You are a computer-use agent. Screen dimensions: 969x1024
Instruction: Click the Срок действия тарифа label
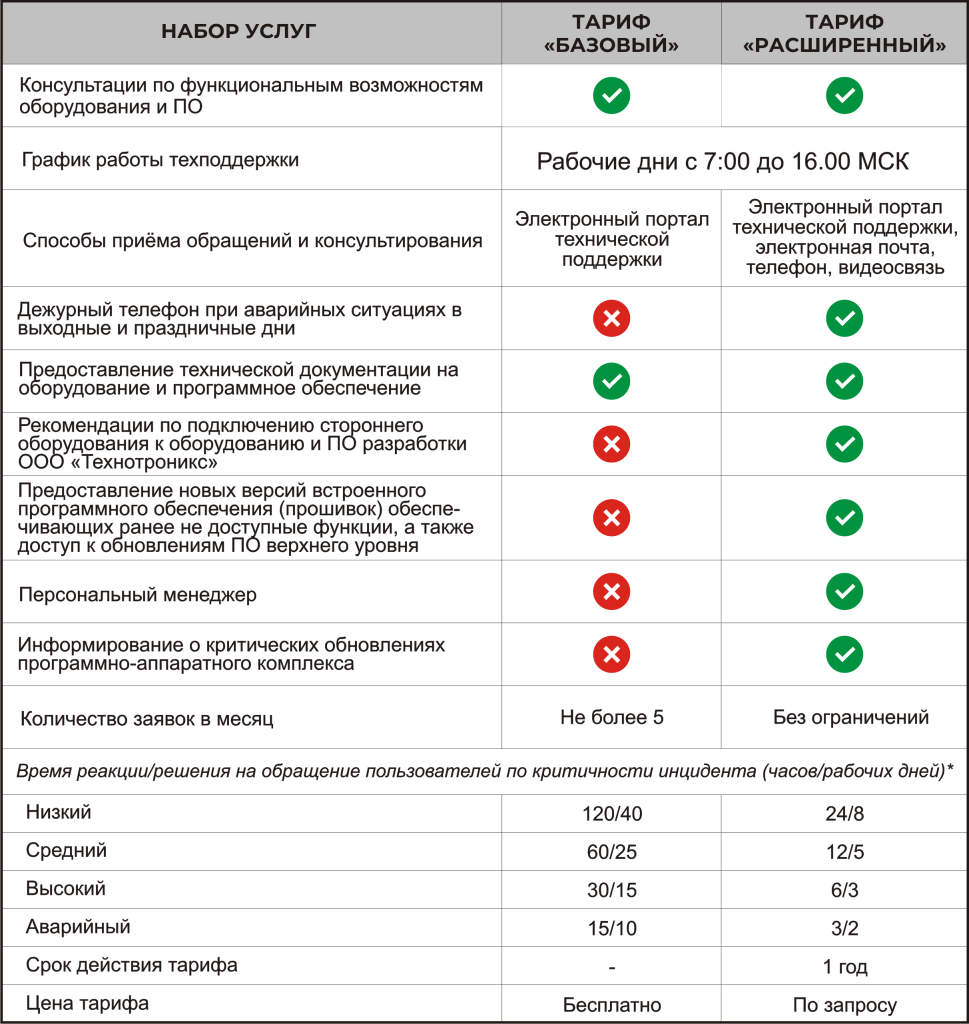(x=131, y=965)
